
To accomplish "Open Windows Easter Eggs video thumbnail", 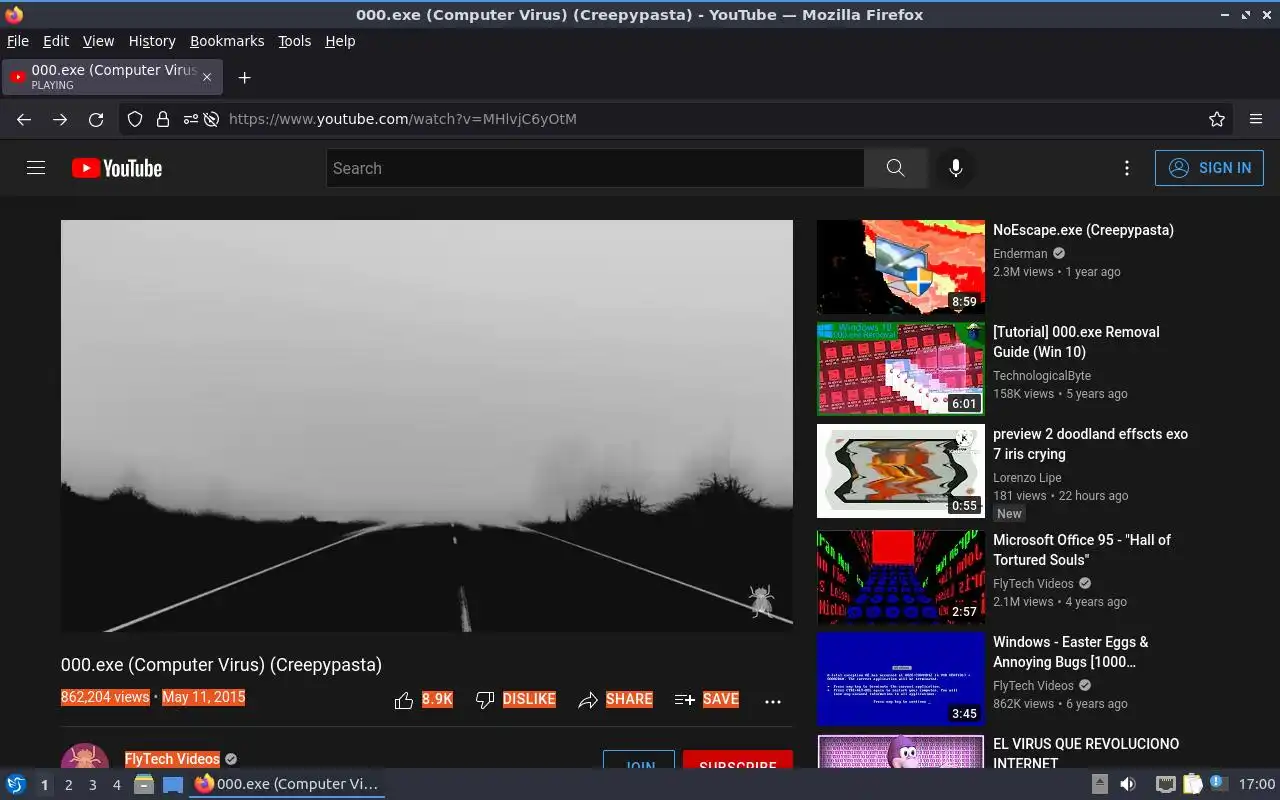I will point(901,679).
